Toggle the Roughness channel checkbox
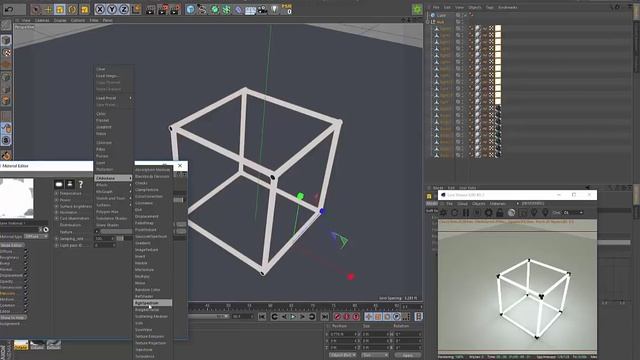Screen dimensions: 640x360 (26, 258)
